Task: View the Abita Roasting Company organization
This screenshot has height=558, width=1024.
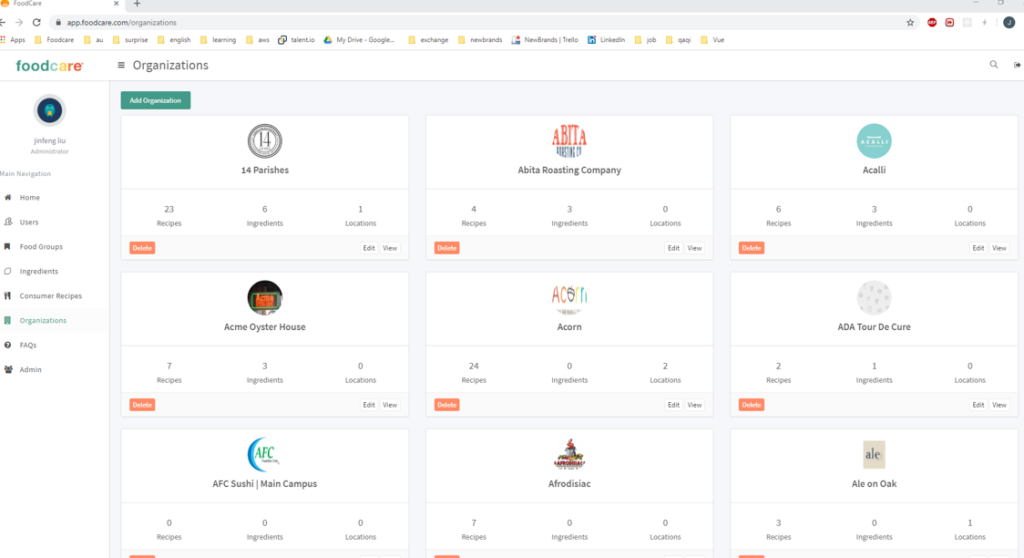Action: pyautogui.click(x=694, y=248)
